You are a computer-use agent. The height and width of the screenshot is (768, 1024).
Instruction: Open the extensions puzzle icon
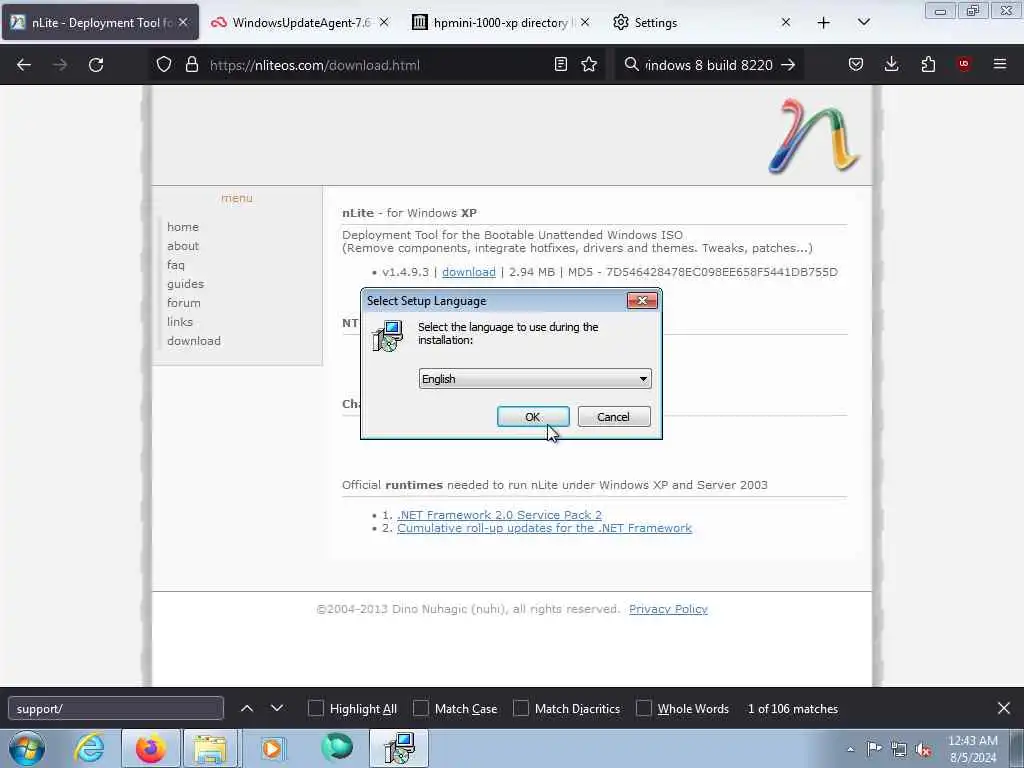(928, 65)
